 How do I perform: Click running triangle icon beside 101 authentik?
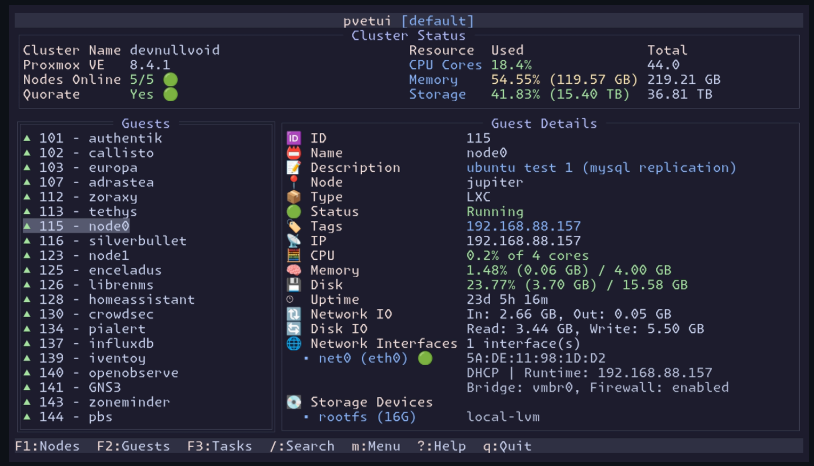pos(27,138)
